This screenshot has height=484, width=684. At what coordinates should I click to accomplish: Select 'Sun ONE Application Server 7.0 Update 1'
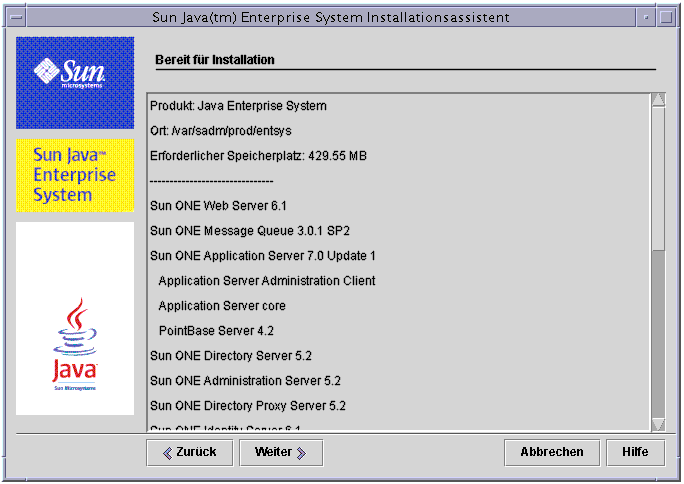tap(263, 256)
